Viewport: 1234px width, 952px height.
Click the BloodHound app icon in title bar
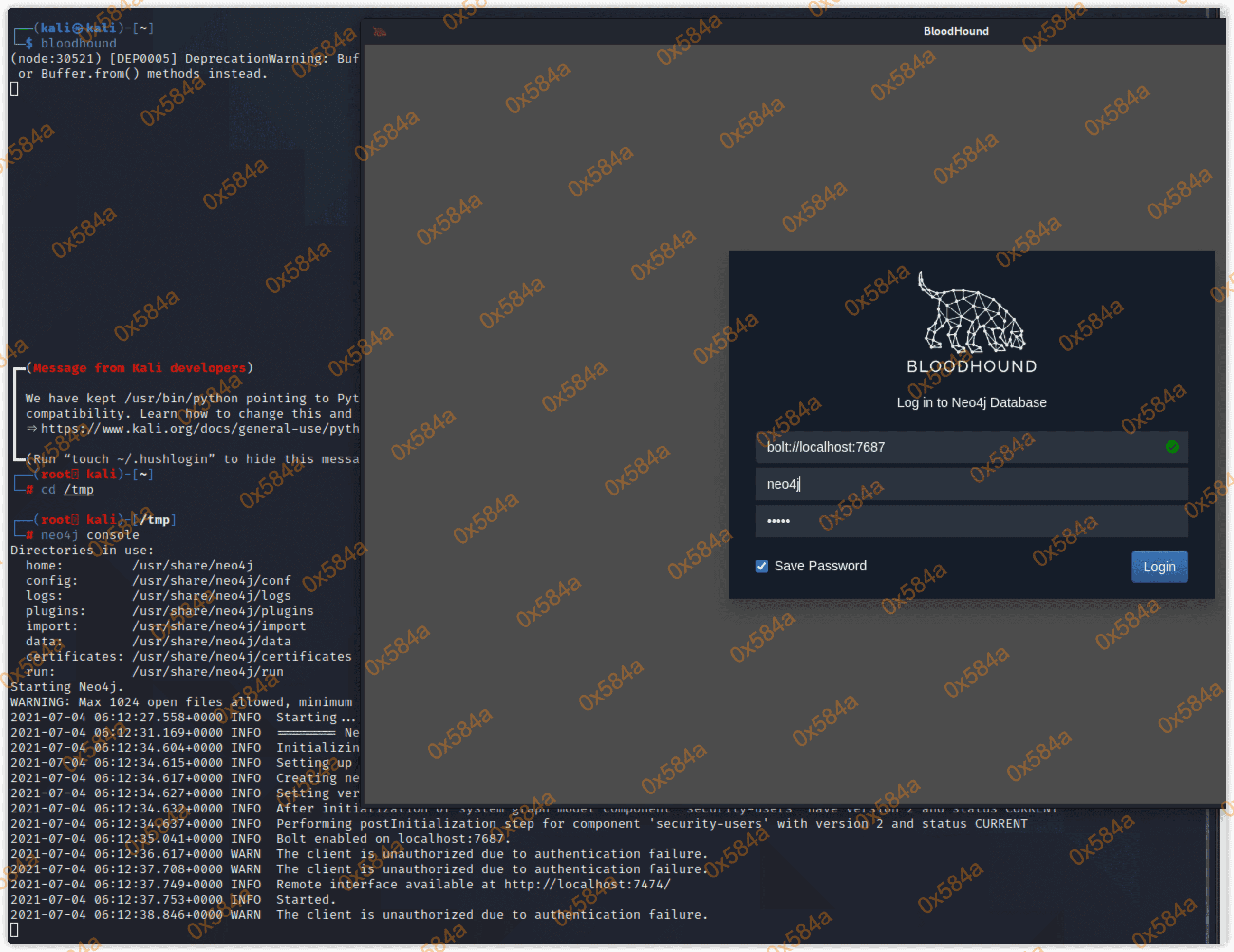pos(380,32)
